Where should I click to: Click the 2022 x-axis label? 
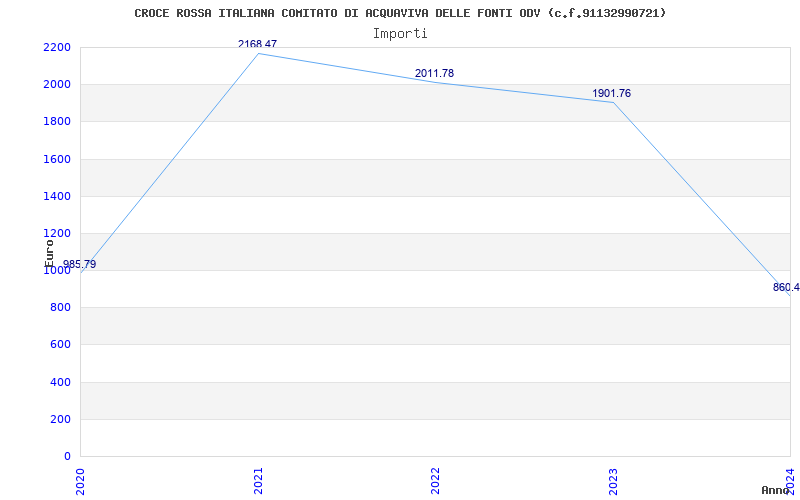(435, 481)
